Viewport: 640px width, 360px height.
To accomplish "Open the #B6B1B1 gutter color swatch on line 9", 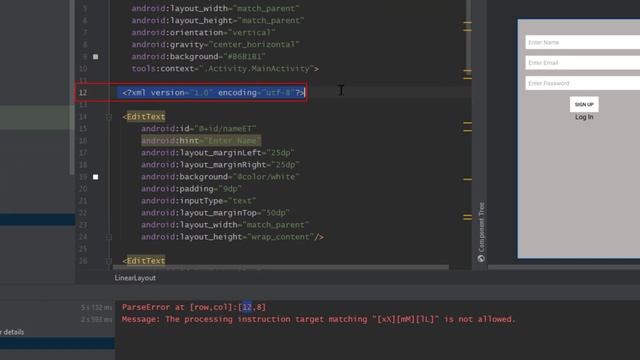I will (x=96, y=57).
